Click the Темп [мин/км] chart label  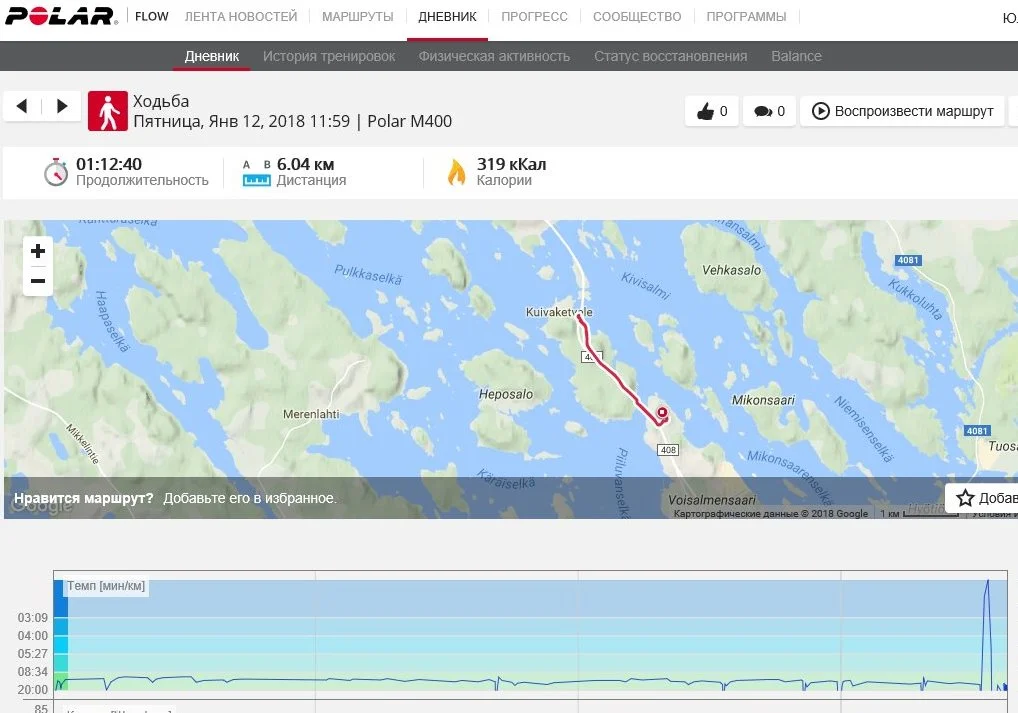tap(106, 586)
